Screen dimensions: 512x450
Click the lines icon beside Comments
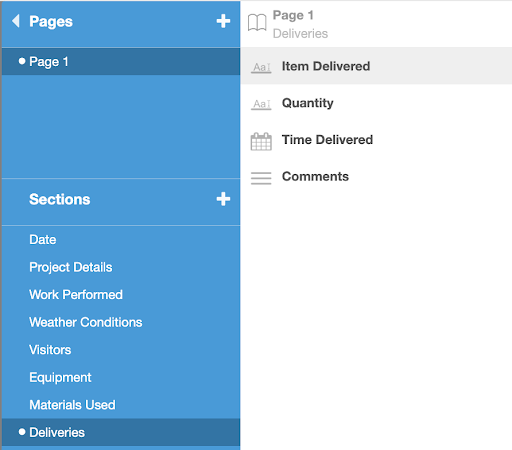tap(261, 178)
